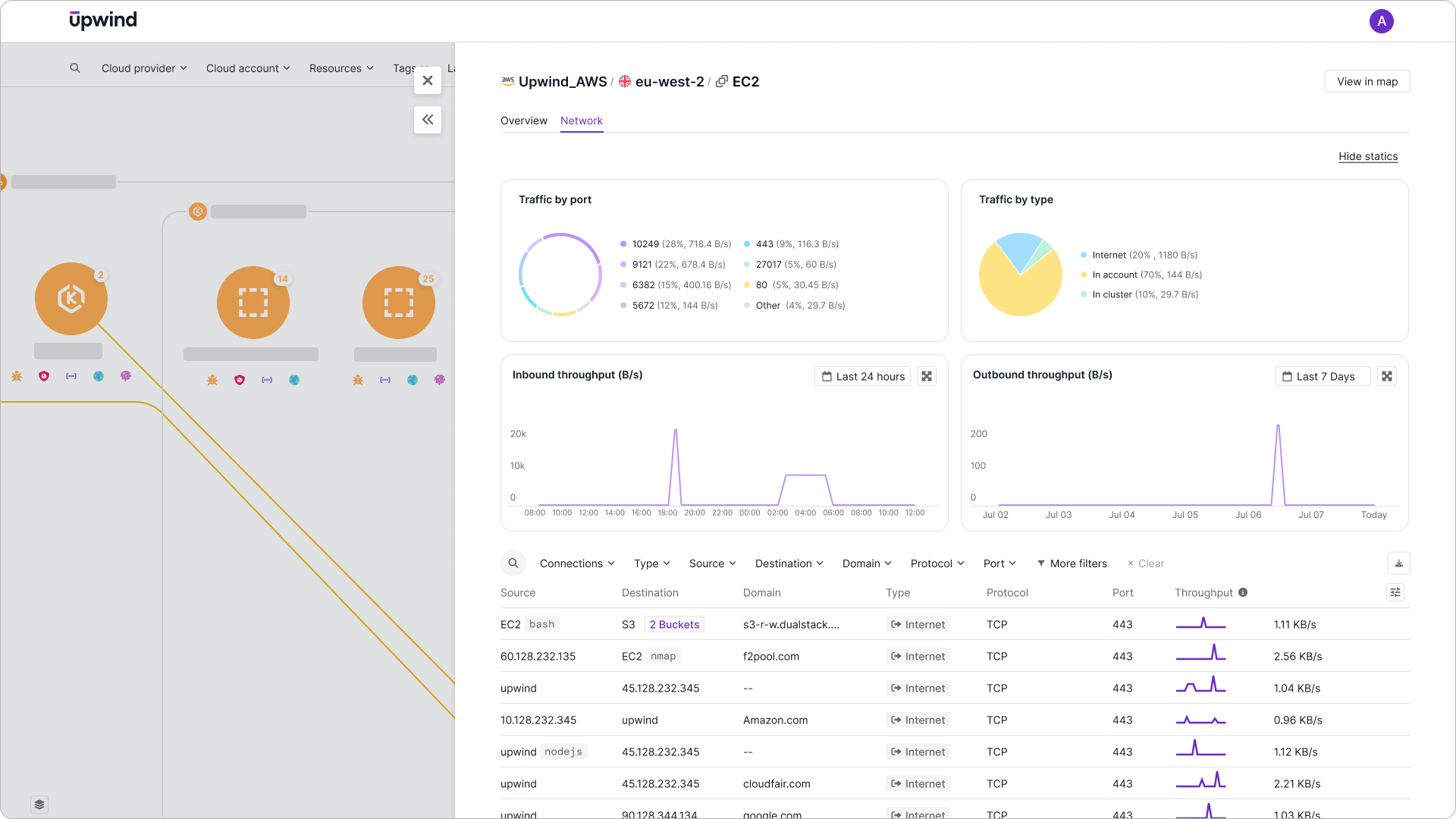
Task: Expand the Outbound throughput chart fullscreen
Action: [x=1387, y=376]
